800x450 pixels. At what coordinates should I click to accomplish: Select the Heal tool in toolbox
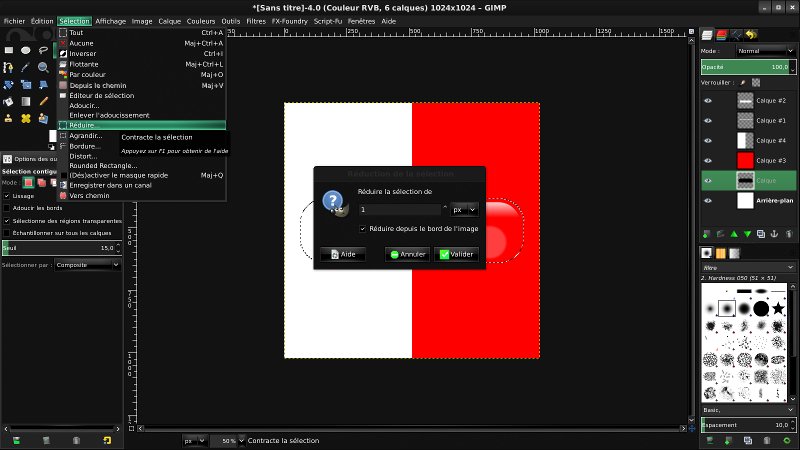26,118
